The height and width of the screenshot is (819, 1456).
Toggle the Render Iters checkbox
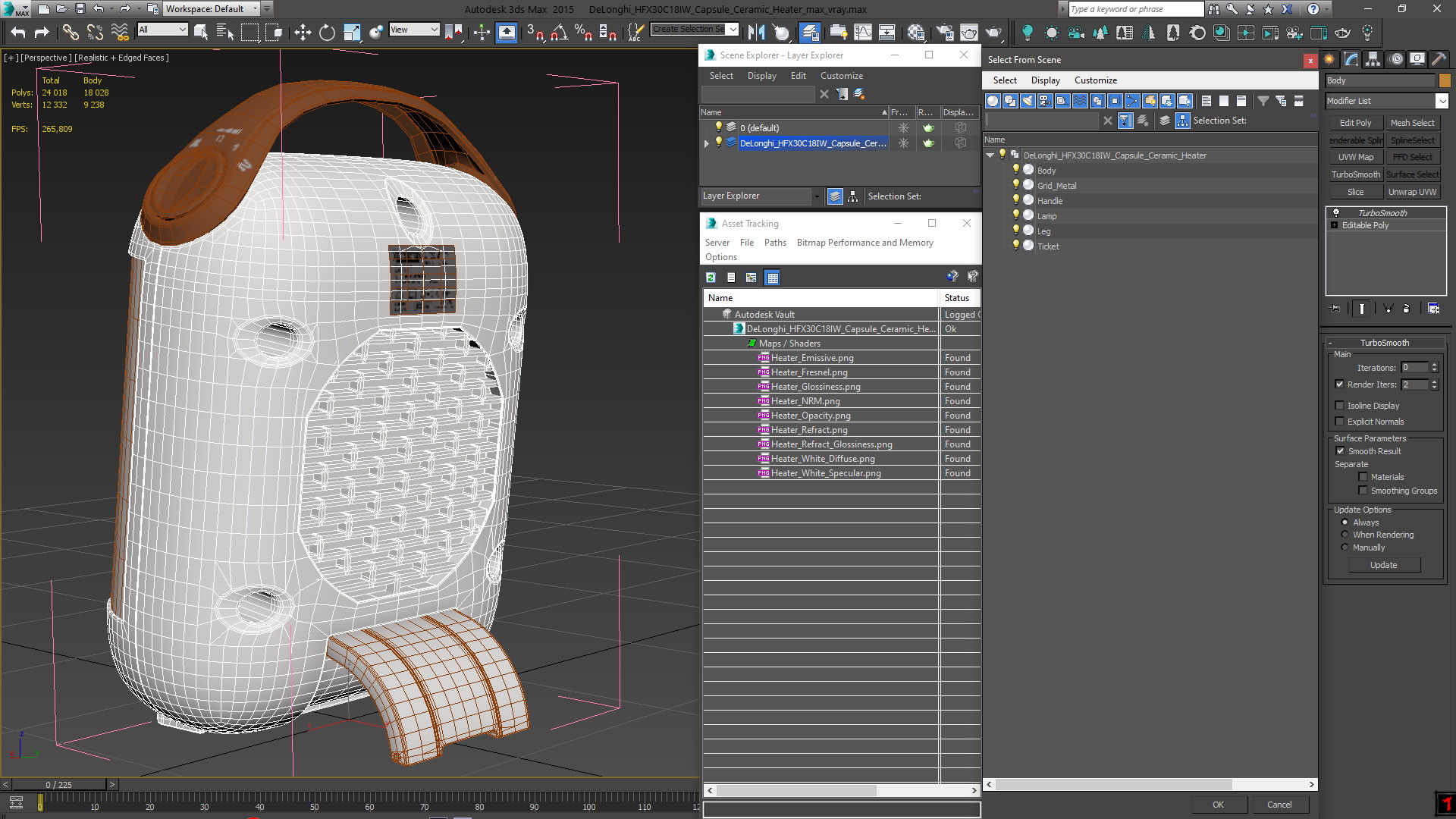pos(1339,384)
